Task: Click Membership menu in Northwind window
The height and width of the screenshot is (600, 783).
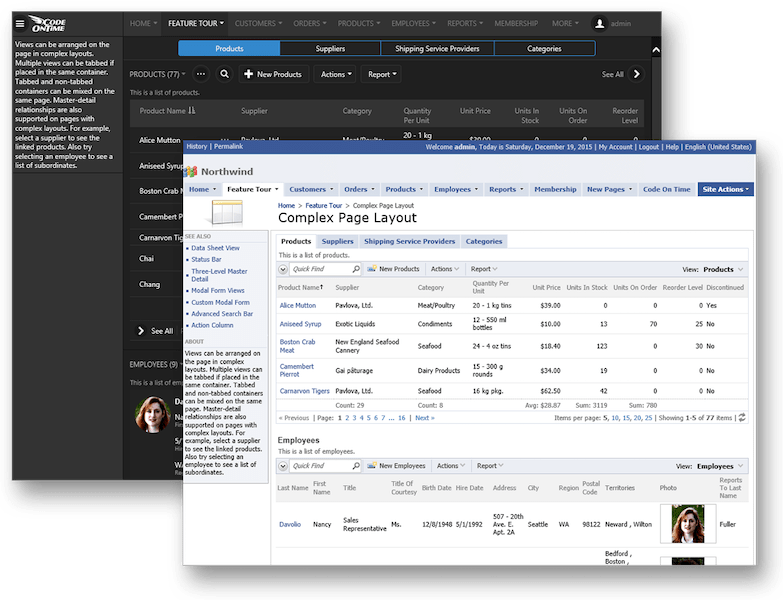Action: click(555, 189)
